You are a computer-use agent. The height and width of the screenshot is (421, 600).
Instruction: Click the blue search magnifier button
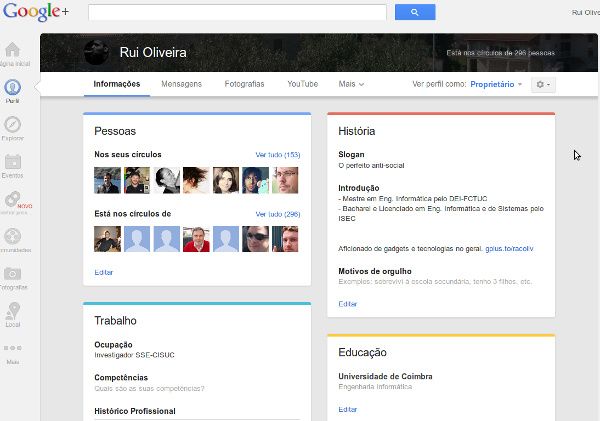(x=415, y=12)
